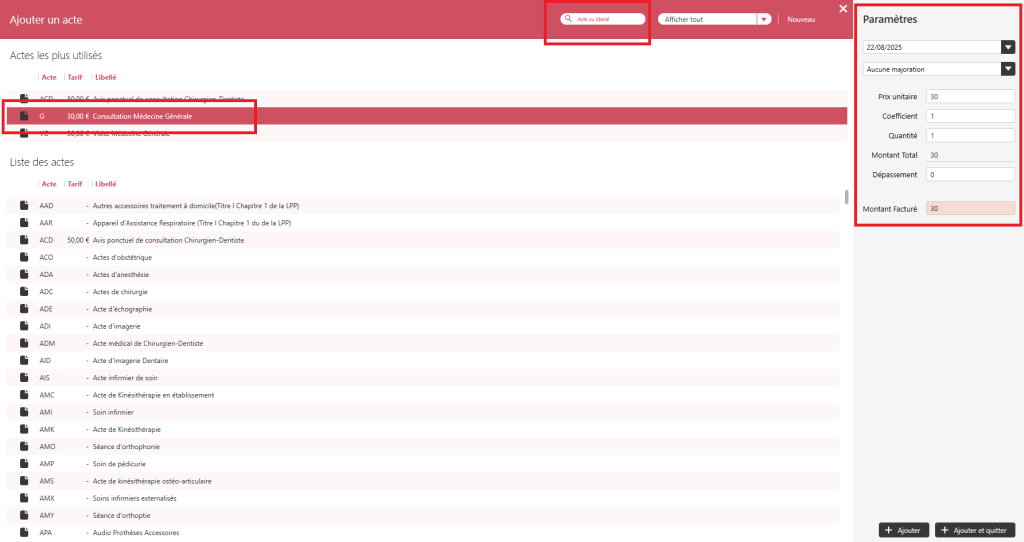Click the document icon beside AMK row

[24, 429]
